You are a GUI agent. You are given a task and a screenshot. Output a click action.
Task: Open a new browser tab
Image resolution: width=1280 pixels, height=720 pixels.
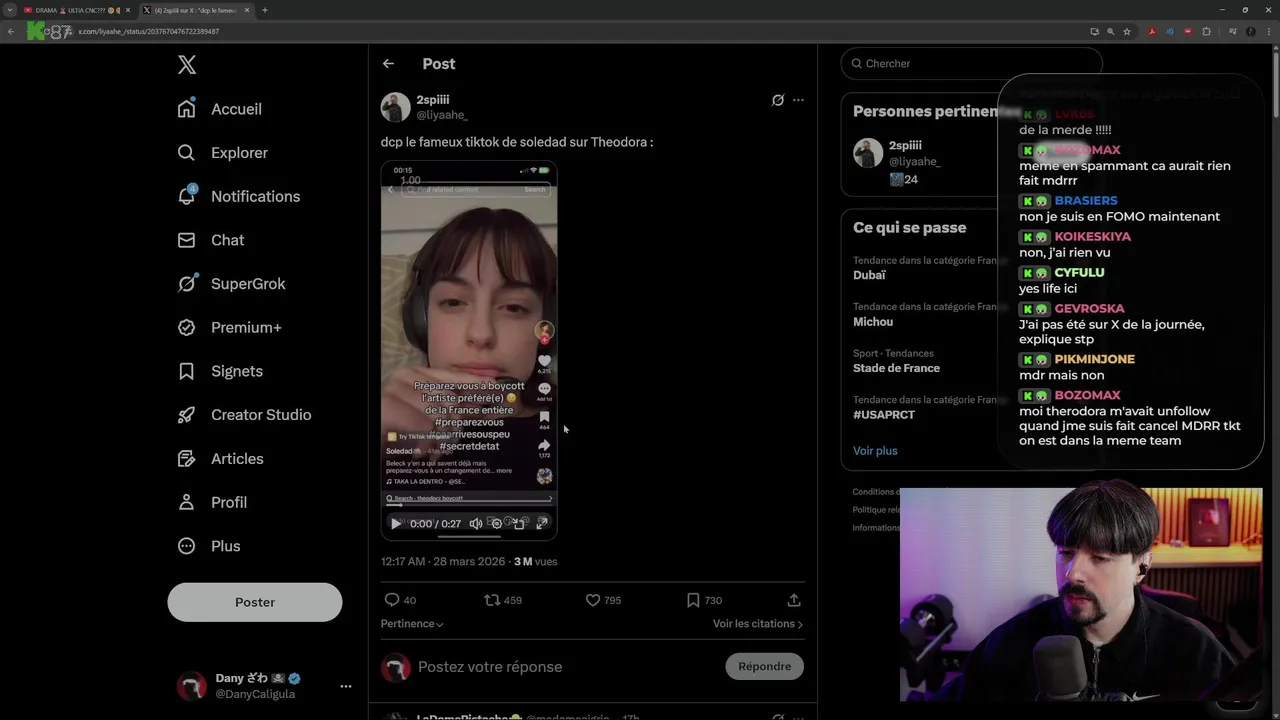(265, 10)
